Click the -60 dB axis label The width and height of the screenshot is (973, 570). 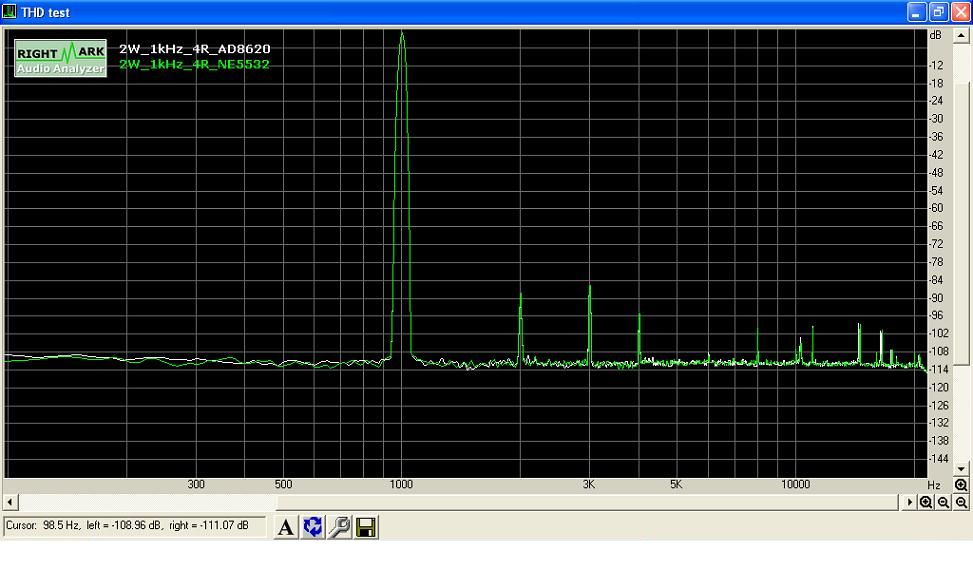[936, 208]
